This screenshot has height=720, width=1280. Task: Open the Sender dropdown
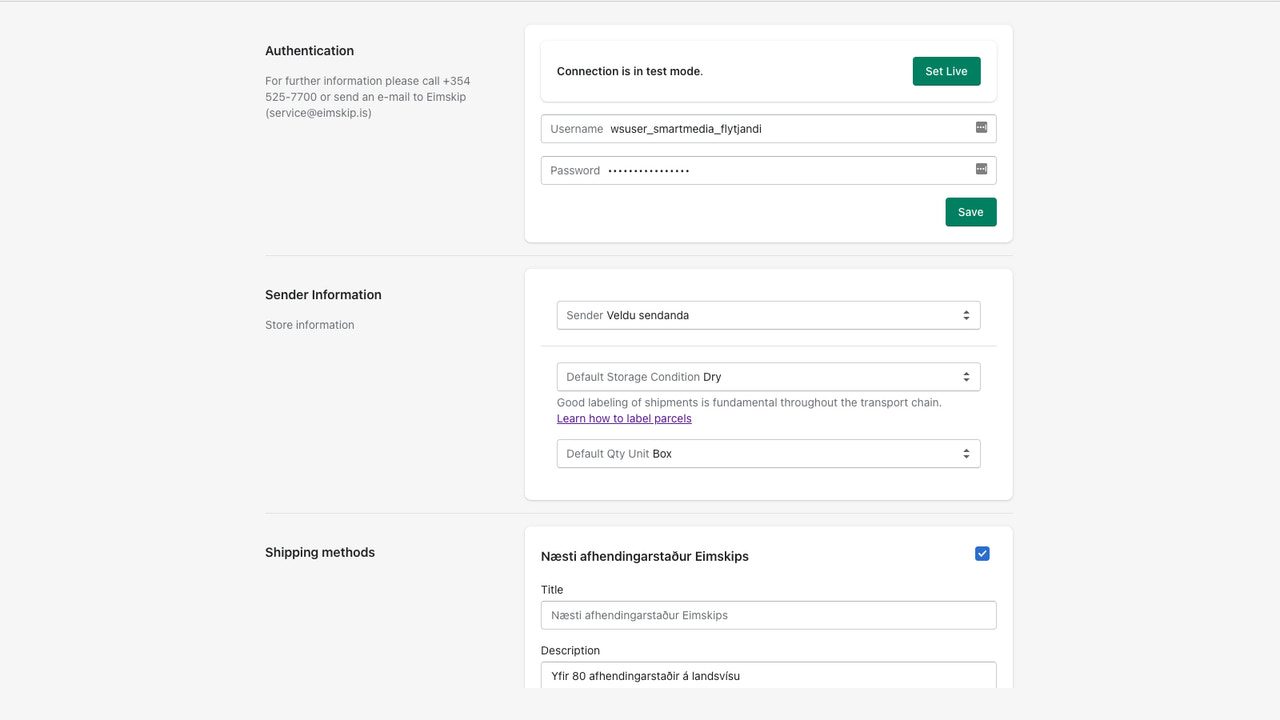(768, 315)
